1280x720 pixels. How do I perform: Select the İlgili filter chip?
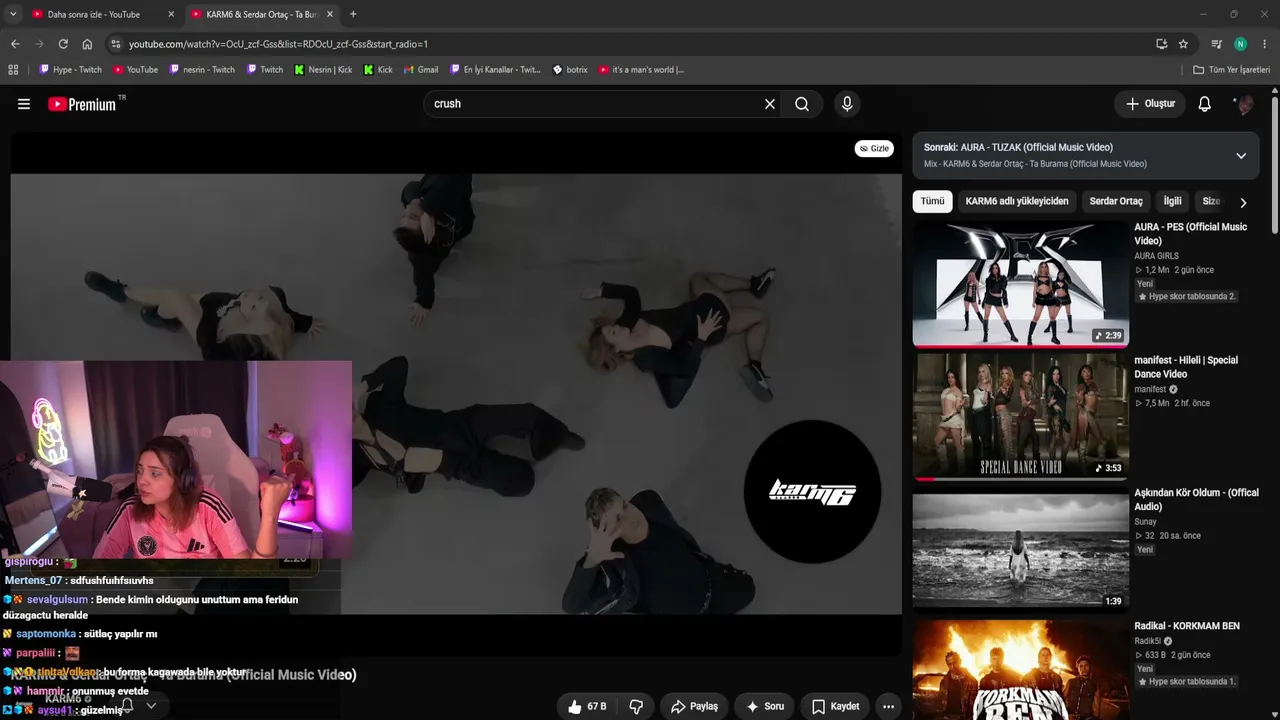1172,201
